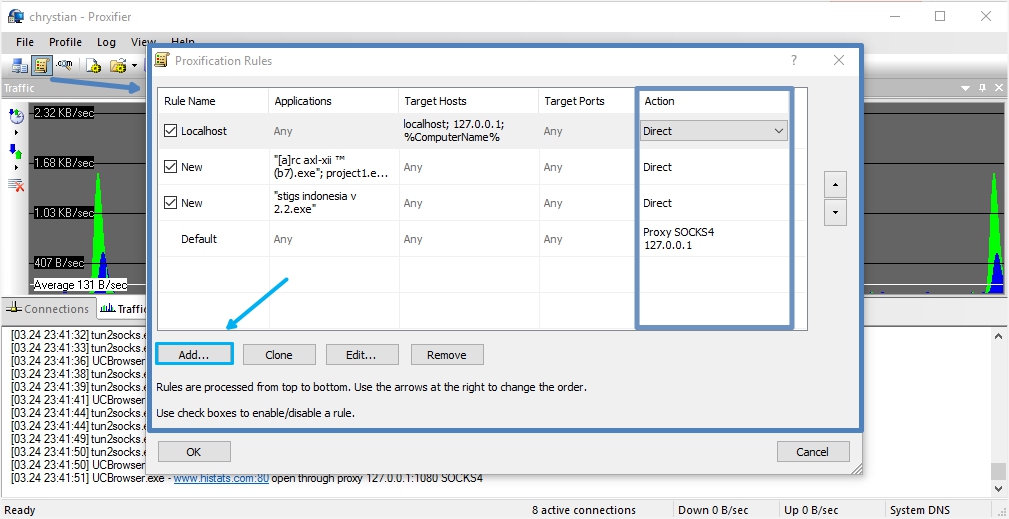
Task: Click the new profile gear-page icon
Action: tap(95, 66)
